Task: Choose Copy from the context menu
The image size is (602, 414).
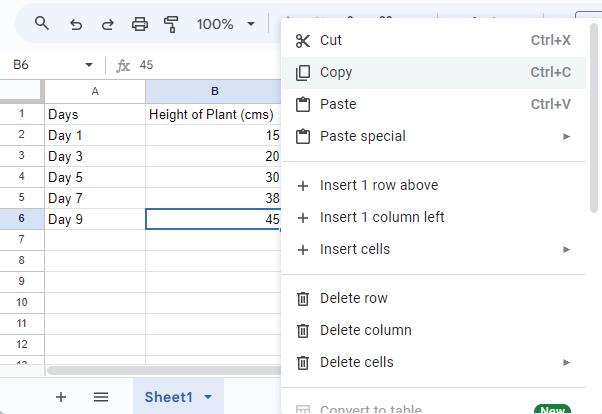Action: tap(336, 72)
